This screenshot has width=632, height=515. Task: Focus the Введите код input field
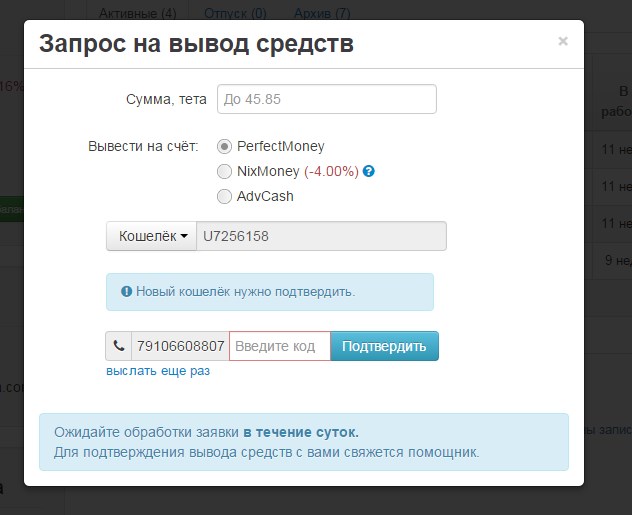pyautogui.click(x=279, y=346)
